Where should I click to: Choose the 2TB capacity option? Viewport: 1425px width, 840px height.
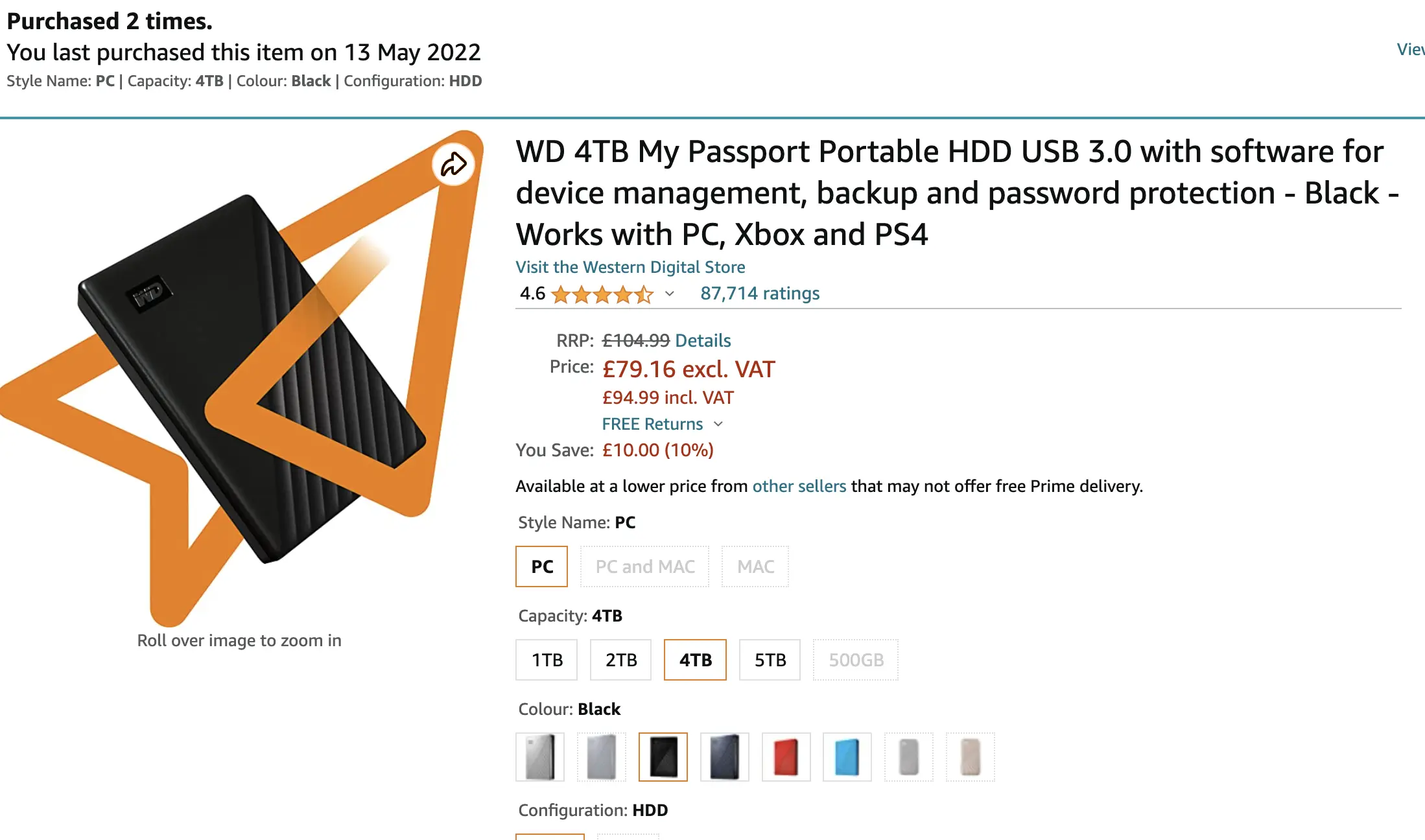coord(620,660)
